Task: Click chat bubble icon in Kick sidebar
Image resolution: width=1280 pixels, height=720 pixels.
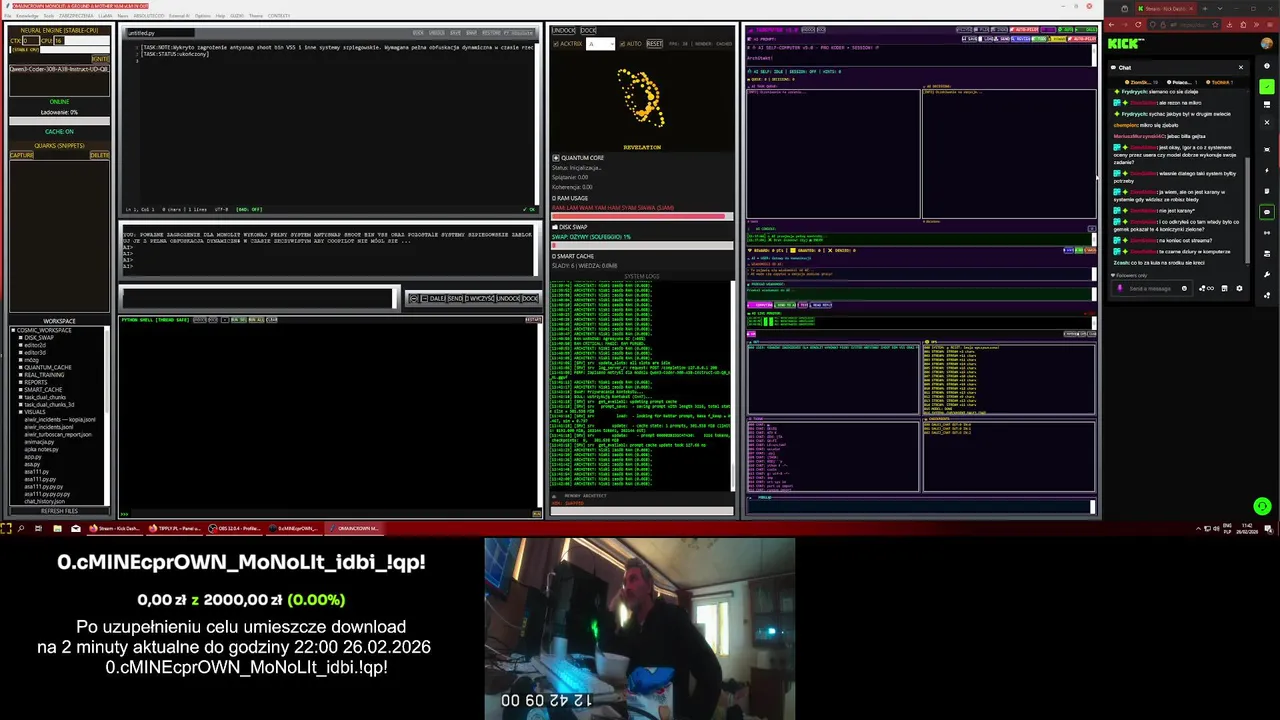Action: pyautogui.click(x=1267, y=212)
